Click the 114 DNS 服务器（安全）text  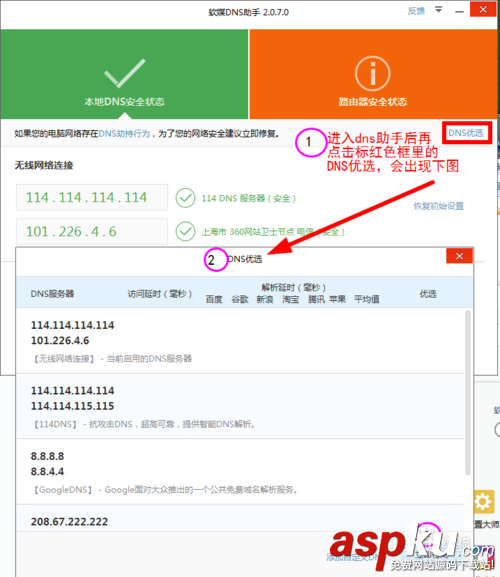click(249, 199)
